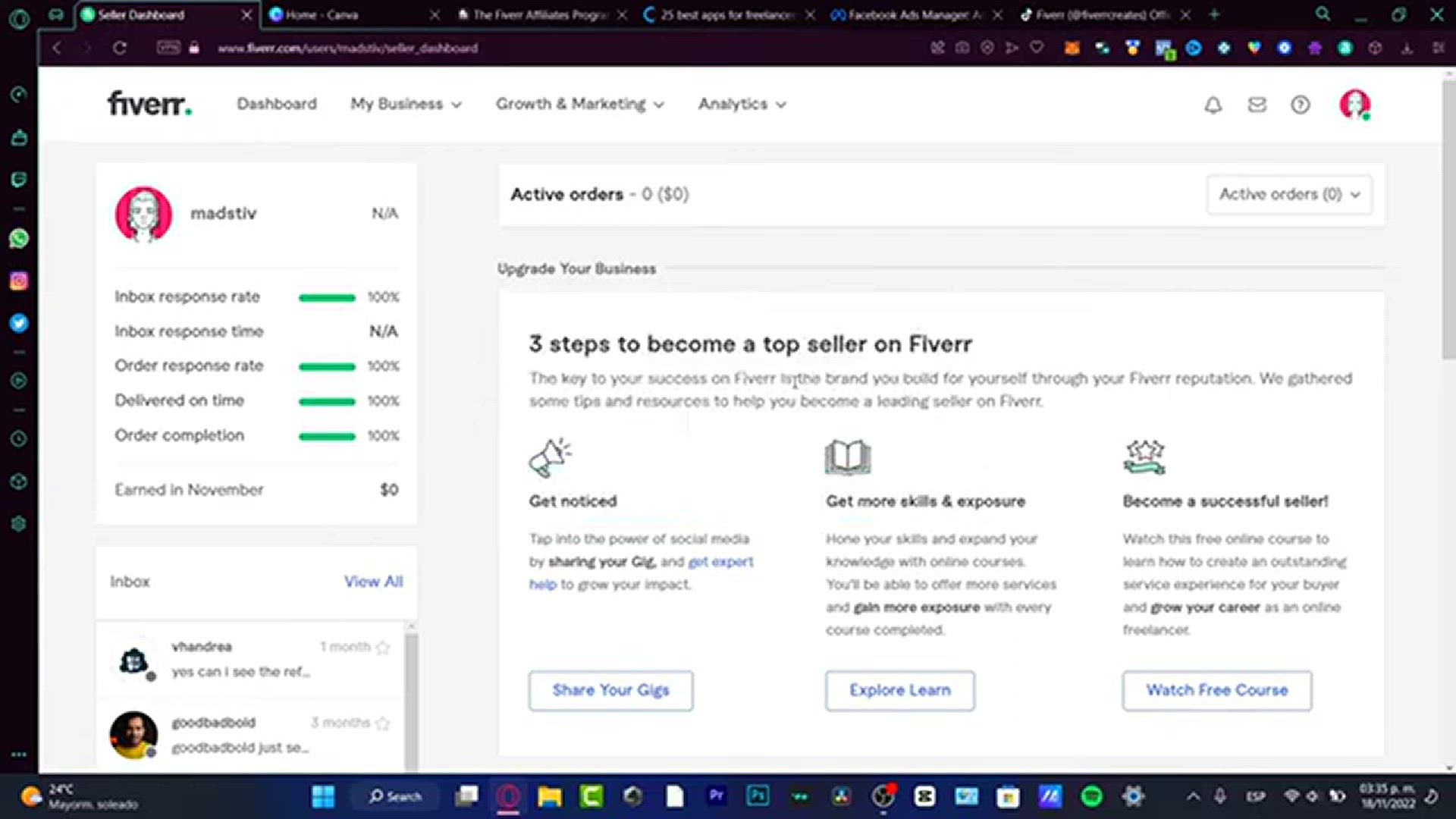The height and width of the screenshot is (819, 1456).
Task: Open profile avatar menu in header
Action: click(1354, 105)
